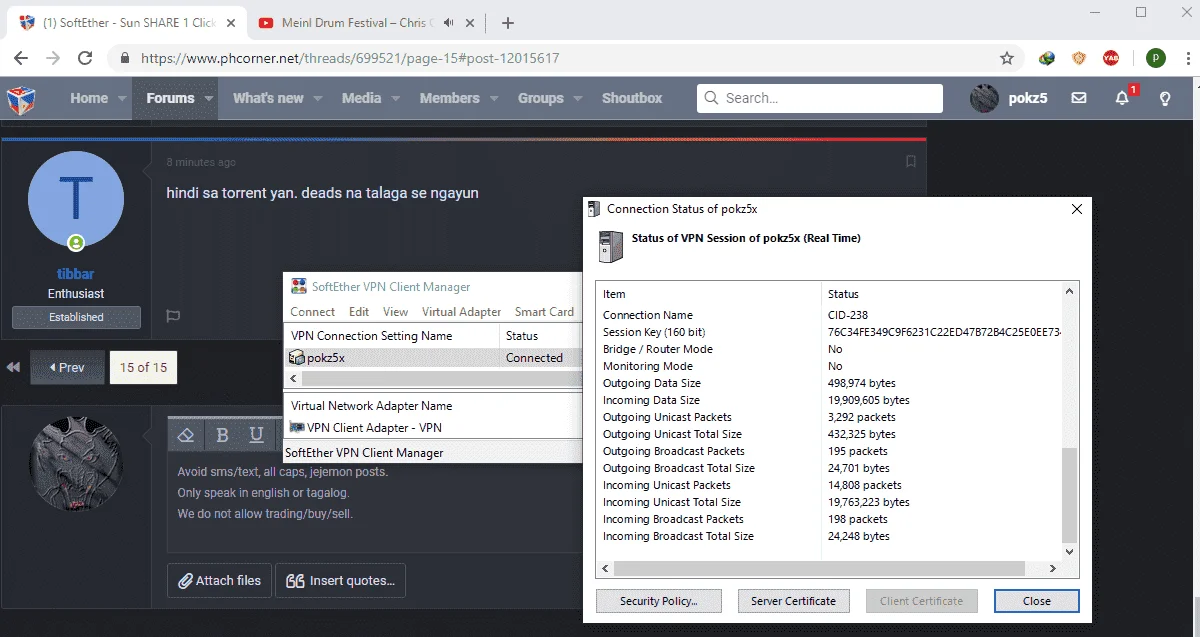Click the SoftEther VPN Client Manager title icon

tap(299, 286)
